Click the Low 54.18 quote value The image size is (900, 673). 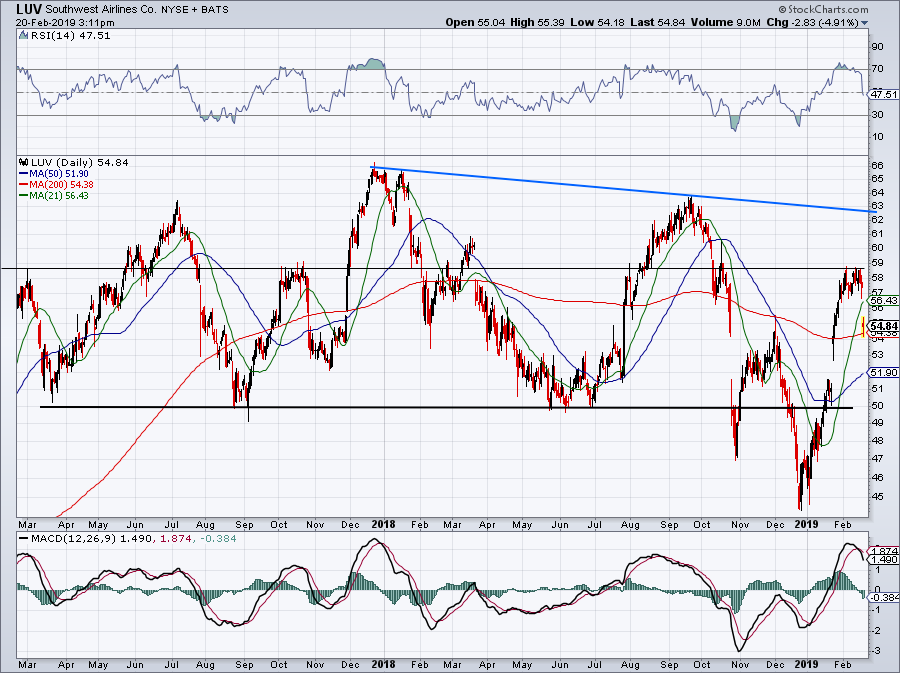598,22
